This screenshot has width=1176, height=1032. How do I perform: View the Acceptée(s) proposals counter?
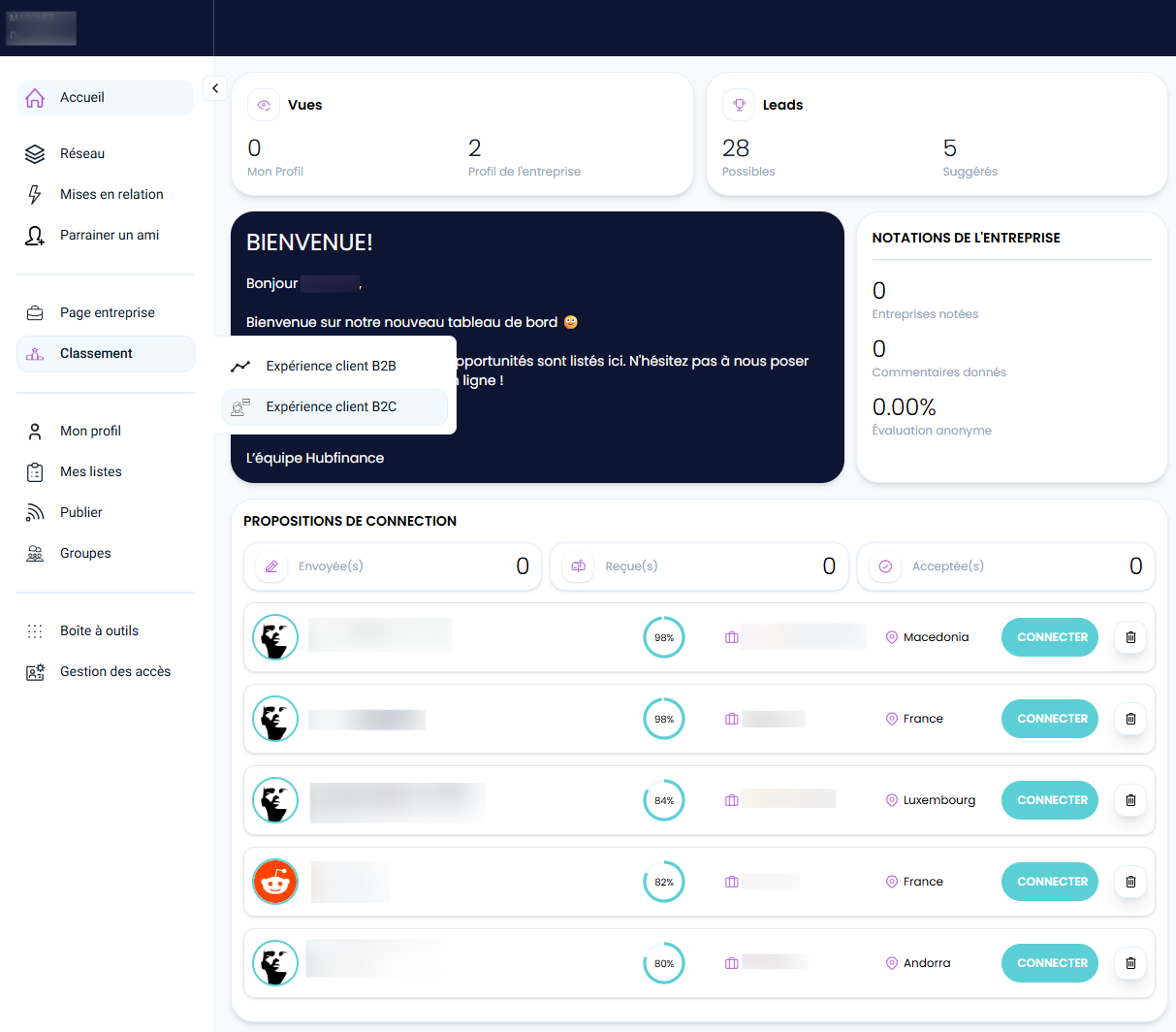coord(1008,566)
